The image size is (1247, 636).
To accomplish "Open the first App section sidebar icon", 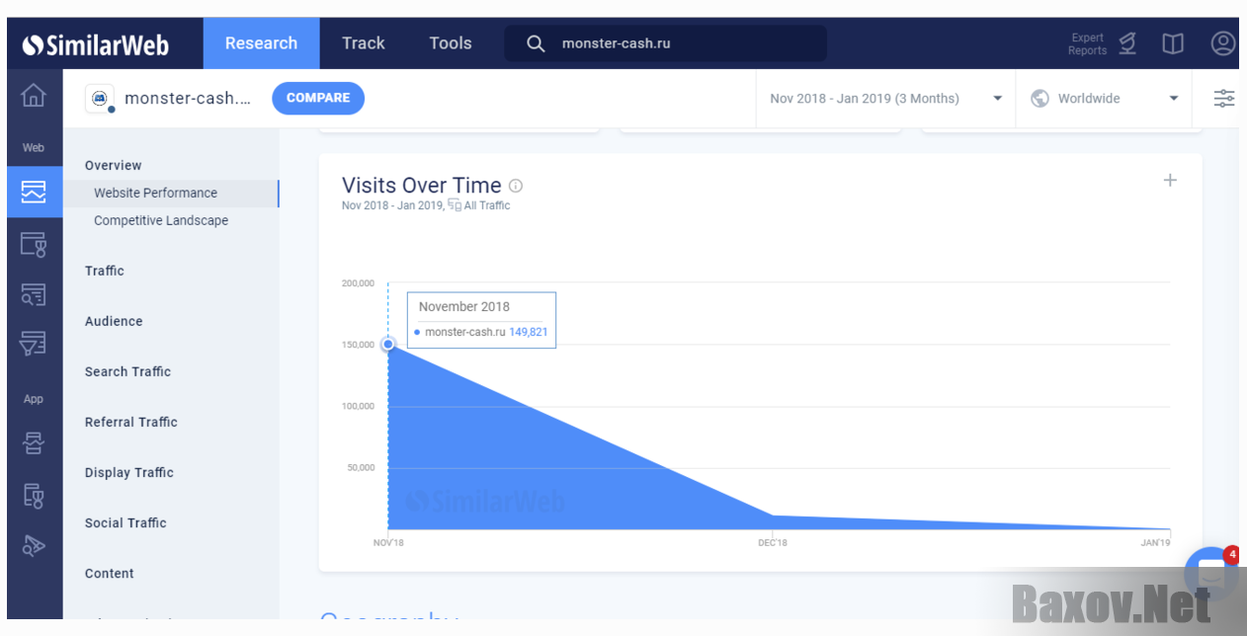I will (34, 443).
